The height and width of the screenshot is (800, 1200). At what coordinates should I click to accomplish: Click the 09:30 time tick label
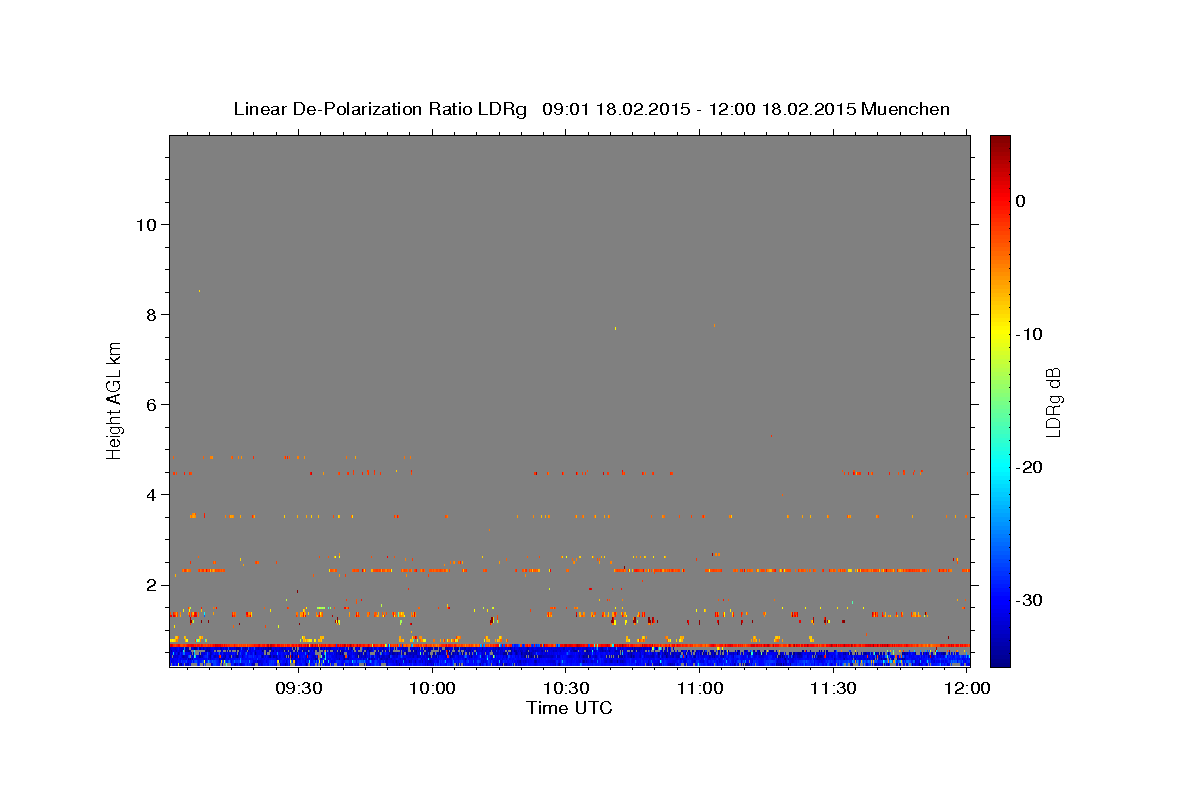pos(298,688)
